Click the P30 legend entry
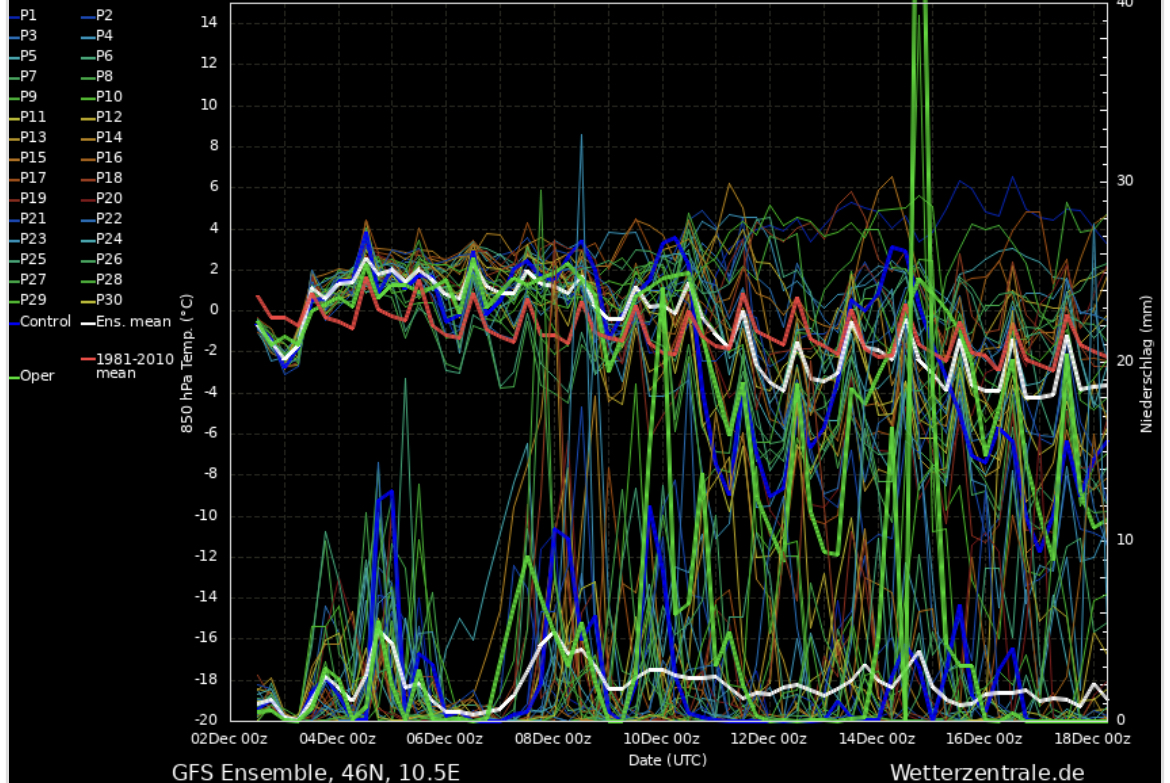 tap(108, 300)
